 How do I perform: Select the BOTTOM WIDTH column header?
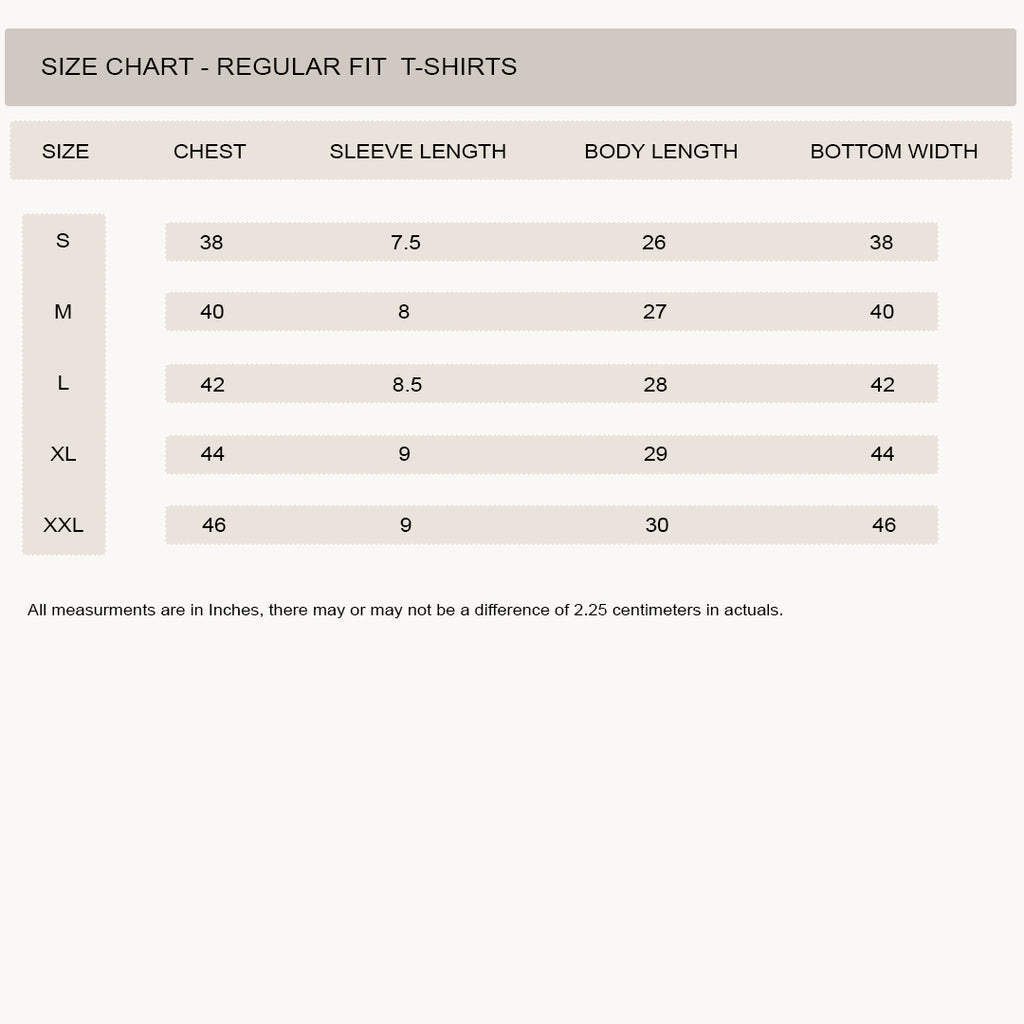(x=894, y=152)
